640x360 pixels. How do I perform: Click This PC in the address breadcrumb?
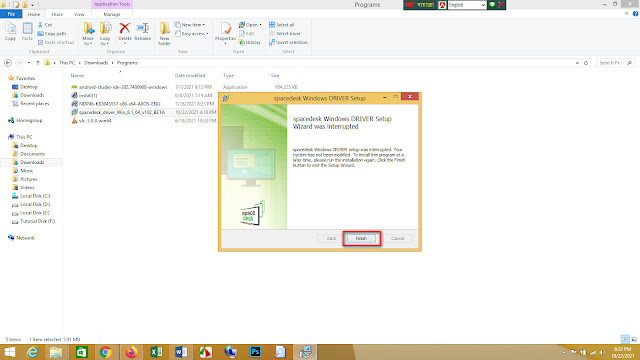(67, 63)
